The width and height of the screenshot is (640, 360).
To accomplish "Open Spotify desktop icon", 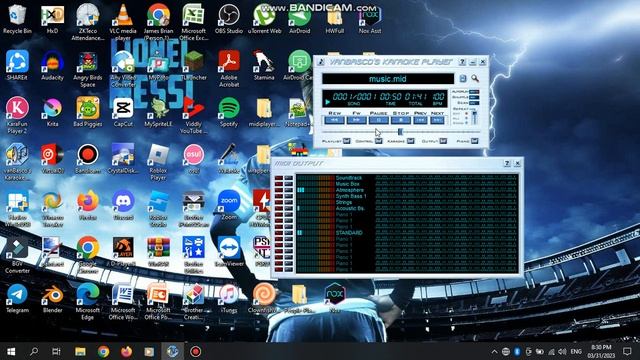I will [229, 112].
